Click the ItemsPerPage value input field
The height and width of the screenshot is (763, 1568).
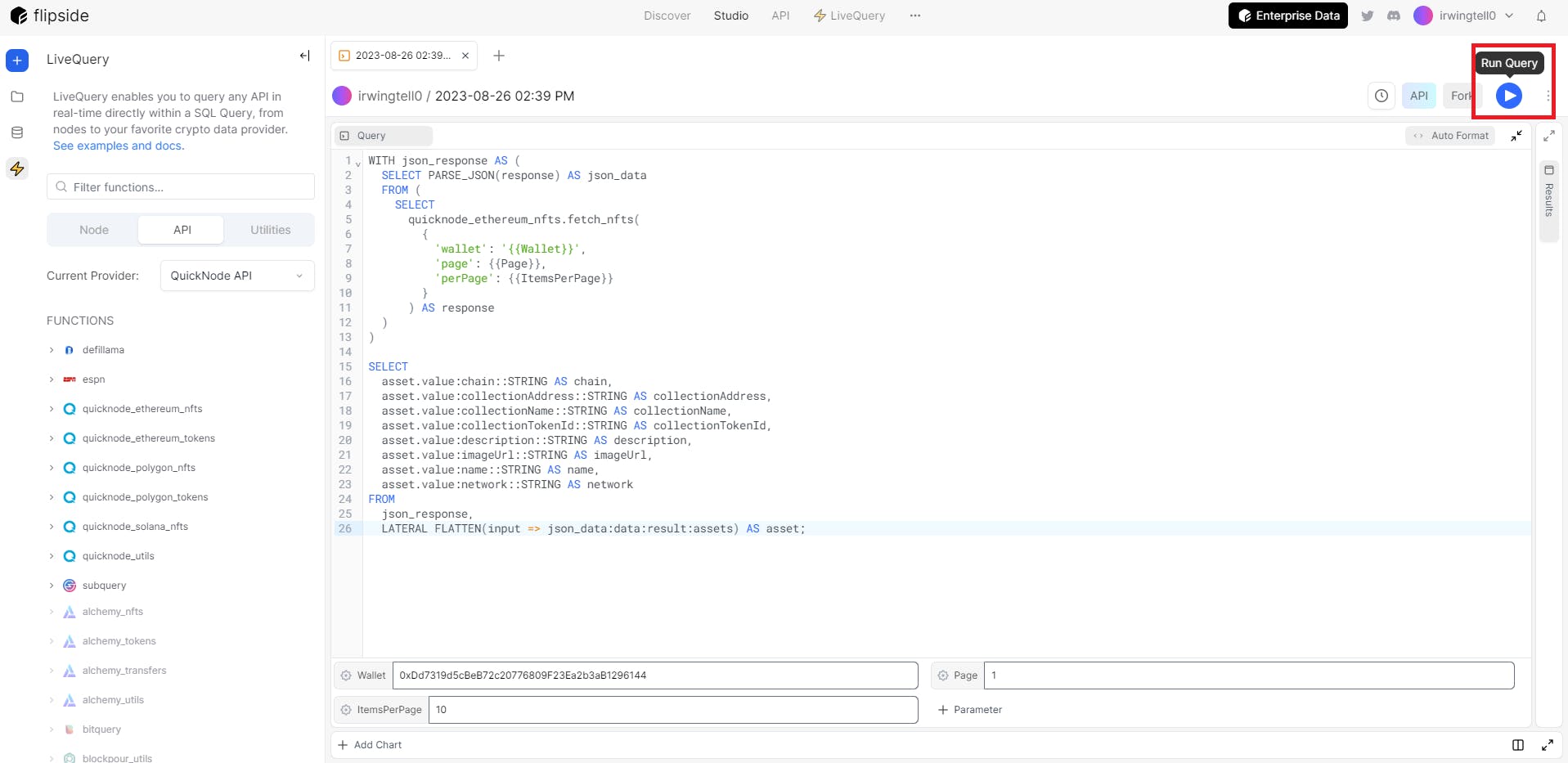673,710
